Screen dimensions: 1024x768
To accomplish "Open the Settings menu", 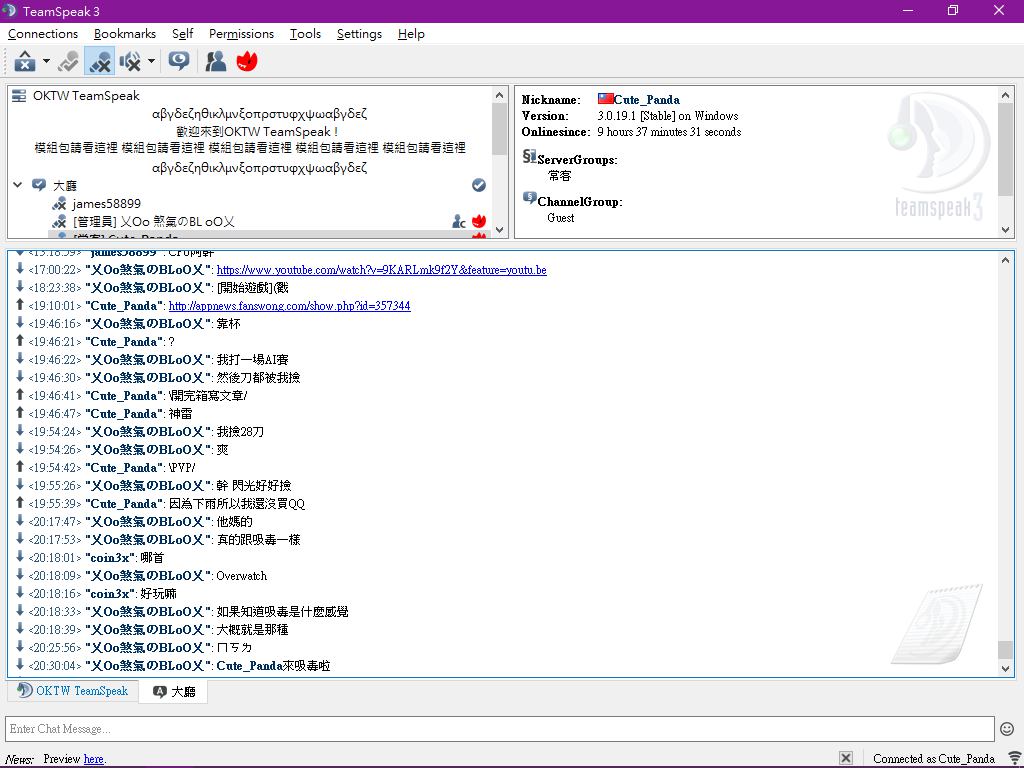I will pyautogui.click(x=359, y=34).
